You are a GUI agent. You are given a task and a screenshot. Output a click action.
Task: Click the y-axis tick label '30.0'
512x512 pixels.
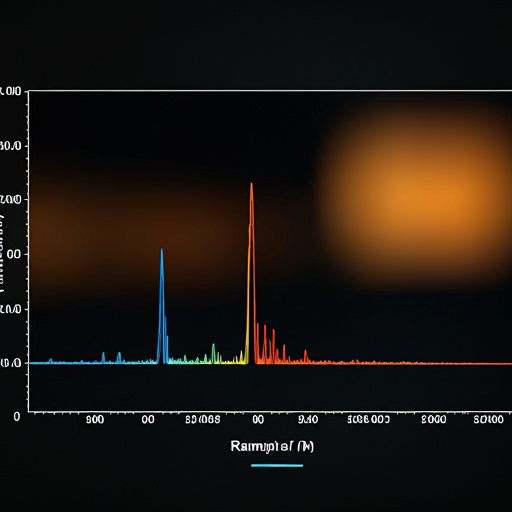click(10, 146)
